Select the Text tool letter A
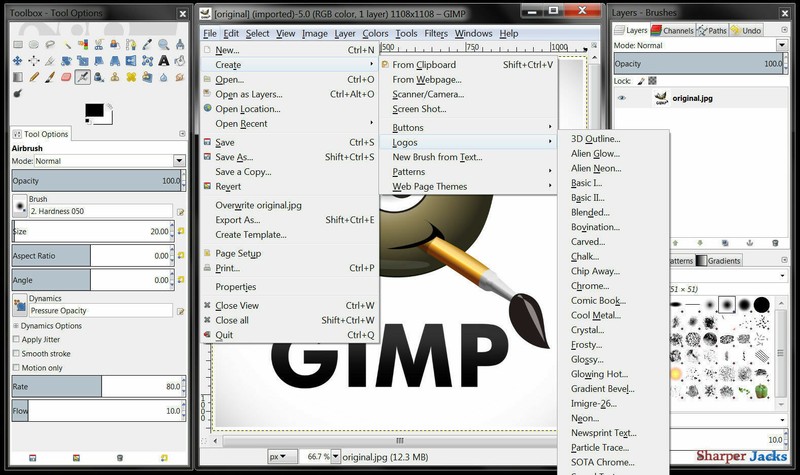The width and height of the screenshot is (800, 475). [x=163, y=61]
